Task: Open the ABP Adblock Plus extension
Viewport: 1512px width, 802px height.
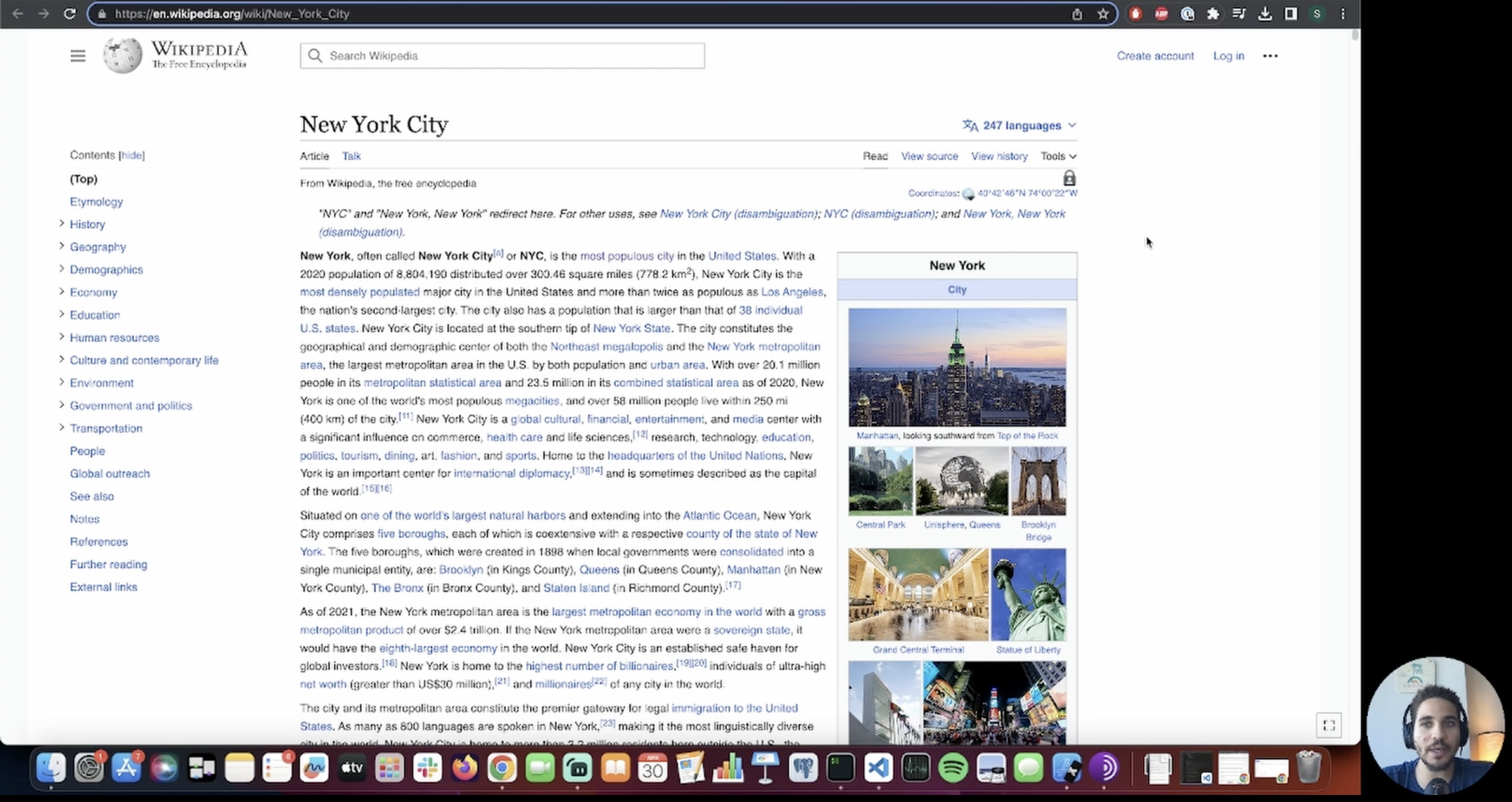Action: [x=1161, y=14]
